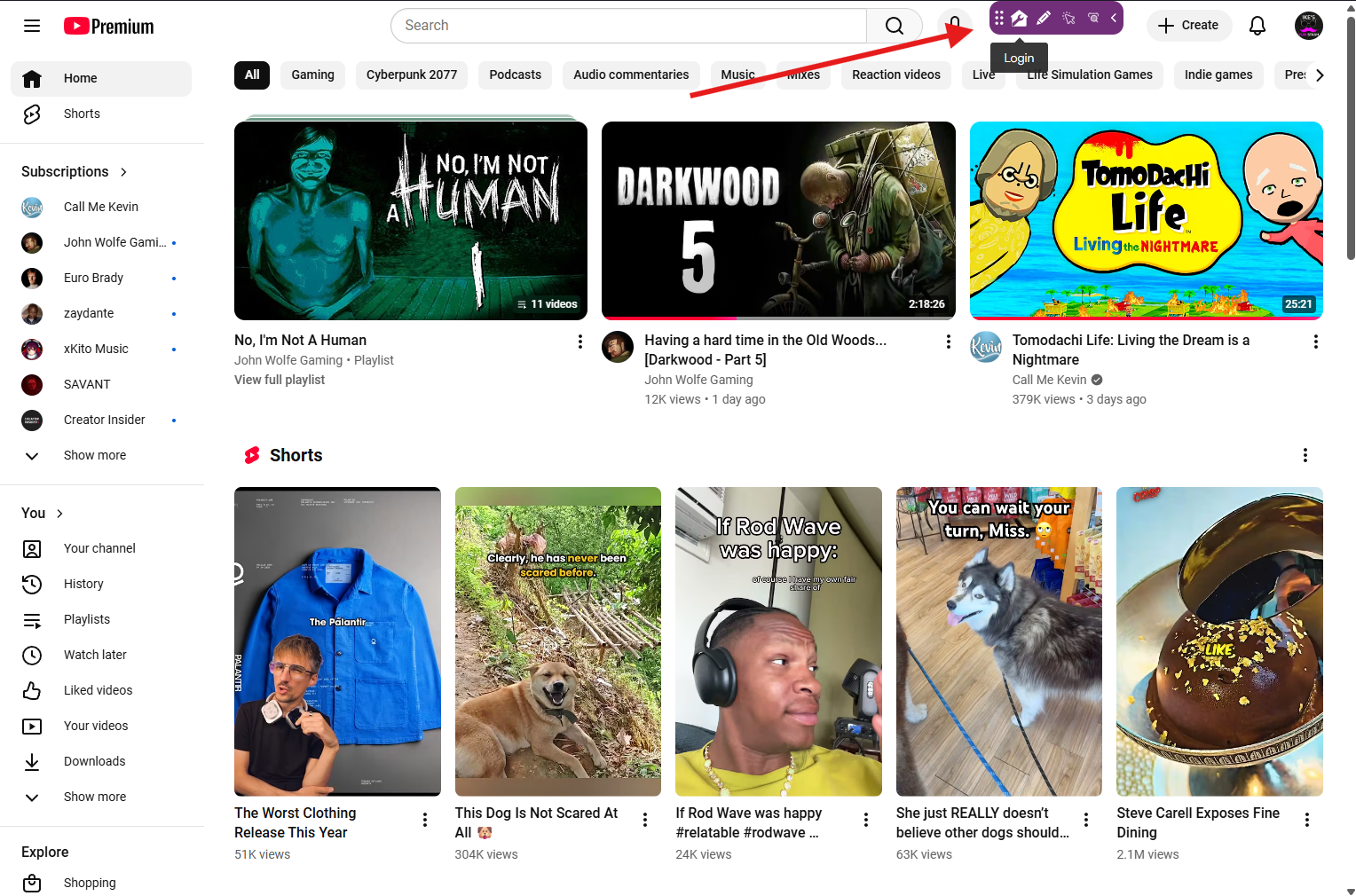Click the Search input field

point(628,26)
